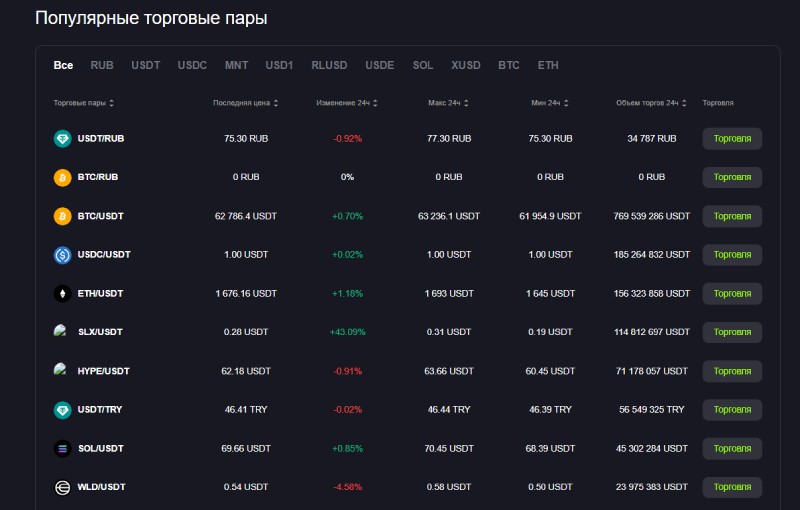
Task: Open Торговля button for HYPE/USDT
Action: click(732, 371)
